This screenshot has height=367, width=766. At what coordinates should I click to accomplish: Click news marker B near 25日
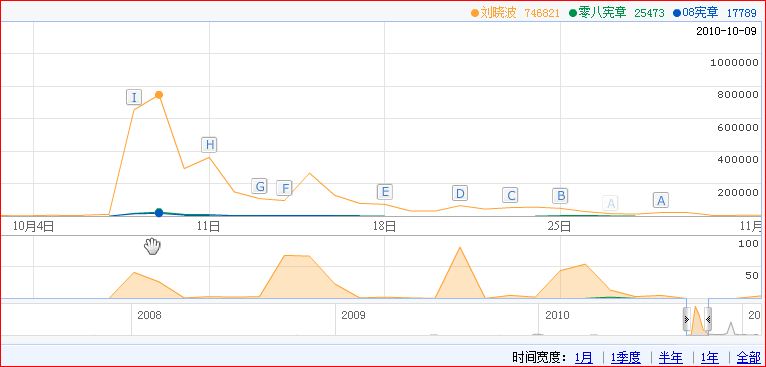560,196
